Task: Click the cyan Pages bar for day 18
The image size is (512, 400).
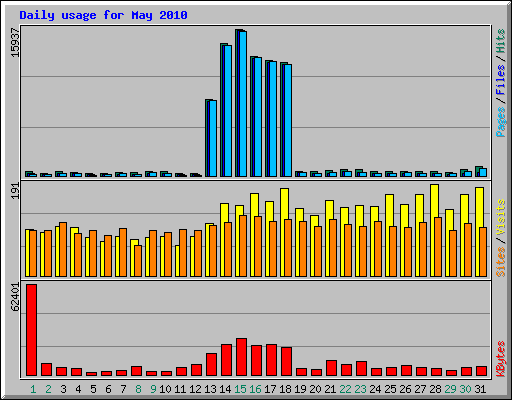Action: coord(288,120)
